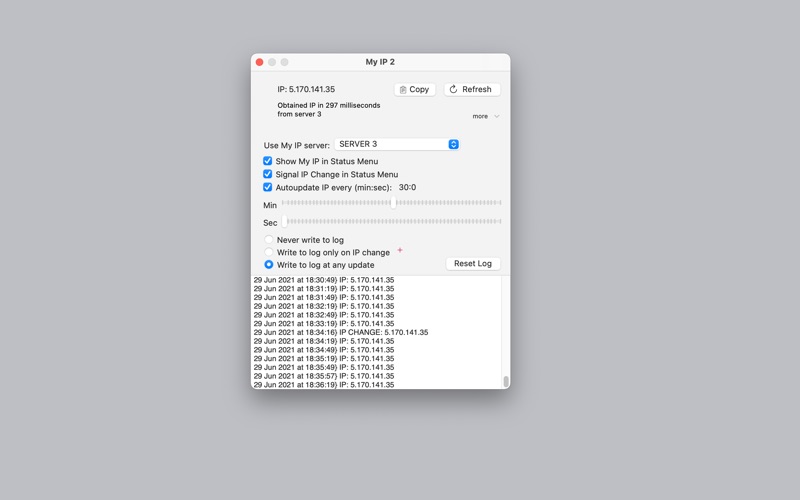The width and height of the screenshot is (800, 500).
Task: Expand the 'more' details chevron
Action: [x=496, y=116]
